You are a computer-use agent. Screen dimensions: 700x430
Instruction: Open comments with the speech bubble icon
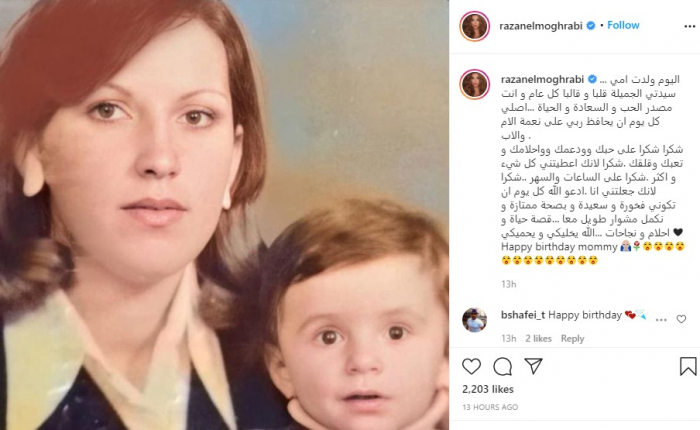click(x=502, y=367)
